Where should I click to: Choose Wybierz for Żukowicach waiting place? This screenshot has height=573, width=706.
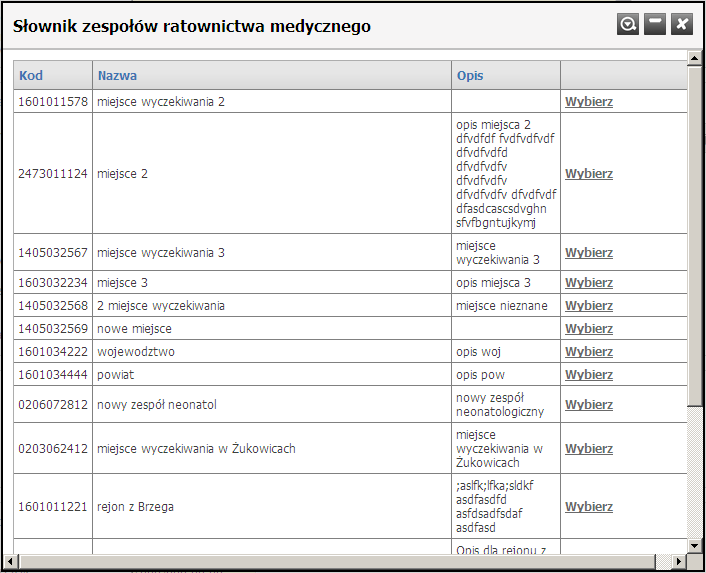[589, 449]
